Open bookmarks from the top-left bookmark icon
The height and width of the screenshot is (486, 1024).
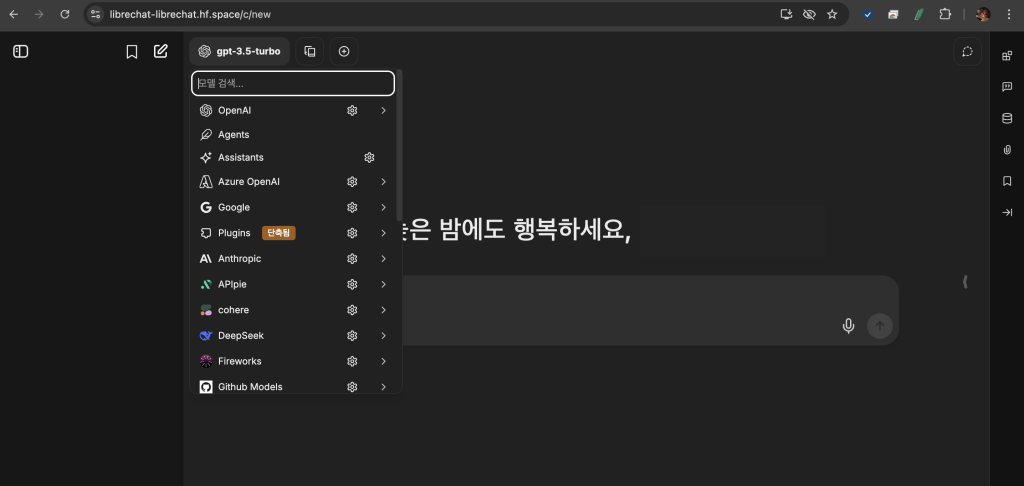pos(132,52)
